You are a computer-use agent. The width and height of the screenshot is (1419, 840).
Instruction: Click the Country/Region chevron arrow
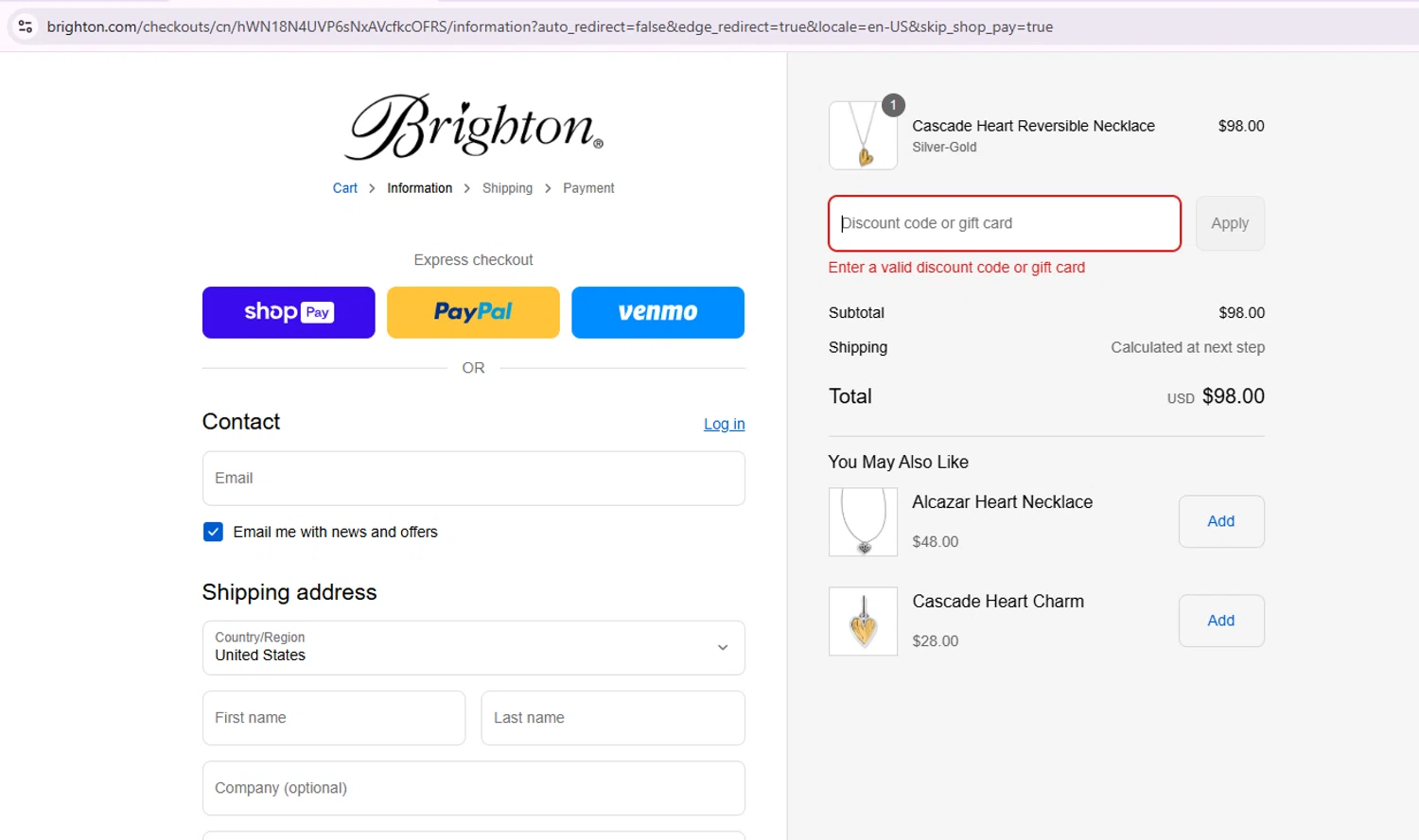[x=723, y=648]
